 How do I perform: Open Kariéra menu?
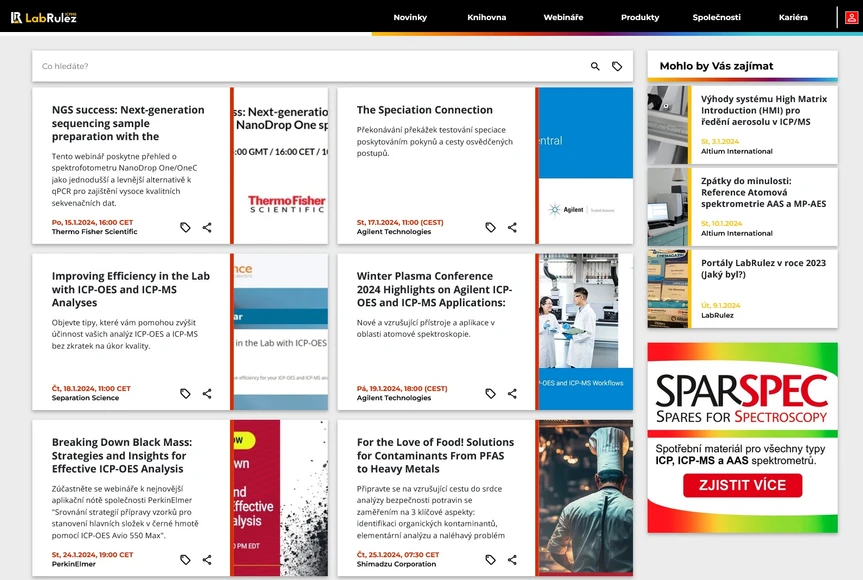click(793, 17)
